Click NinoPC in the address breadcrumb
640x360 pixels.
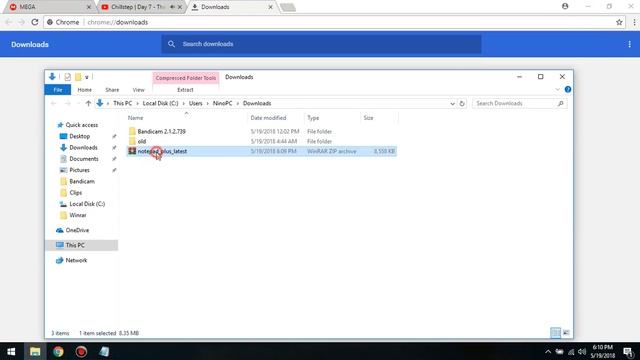pyautogui.click(x=222, y=104)
